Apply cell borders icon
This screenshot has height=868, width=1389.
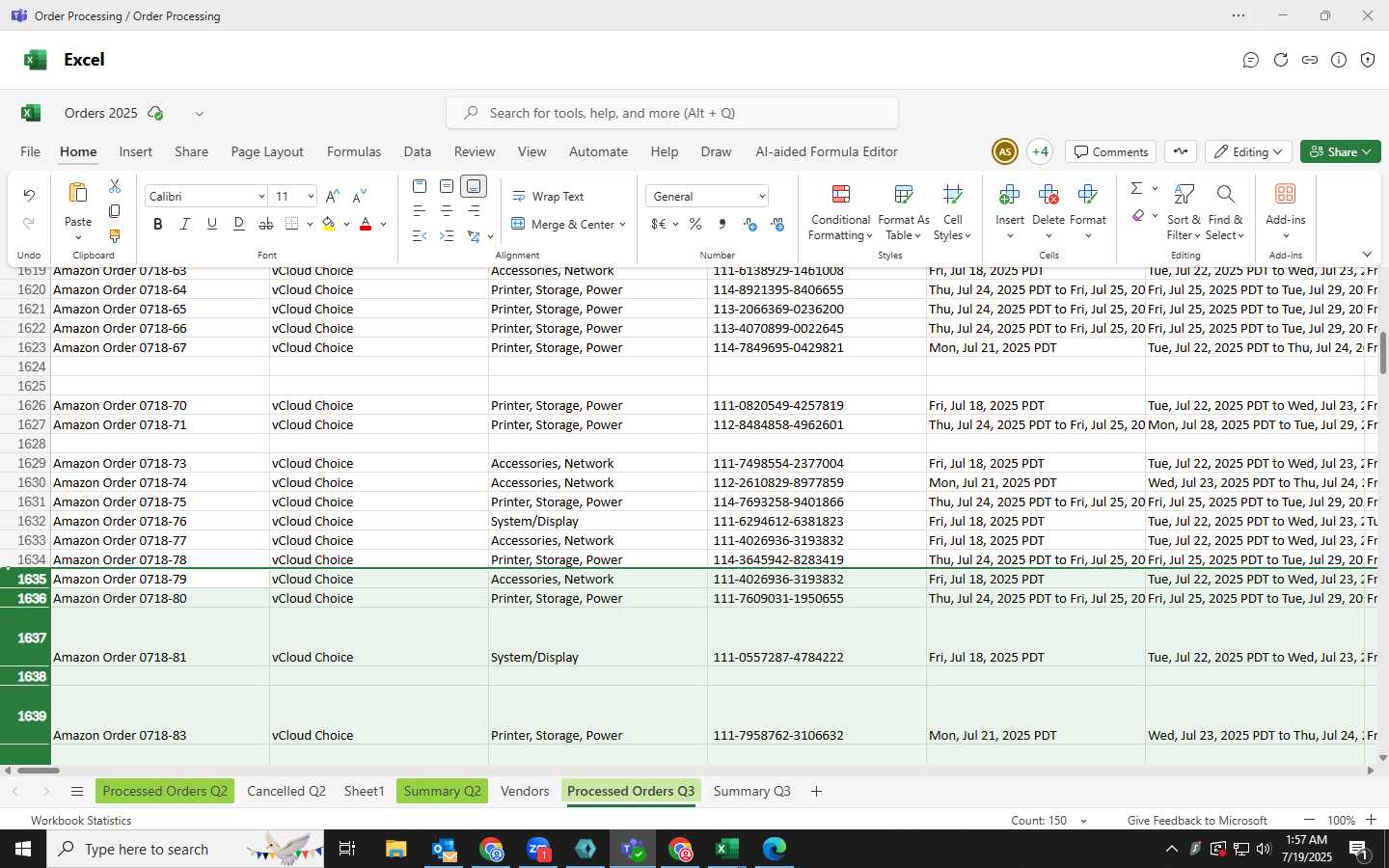pyautogui.click(x=292, y=224)
